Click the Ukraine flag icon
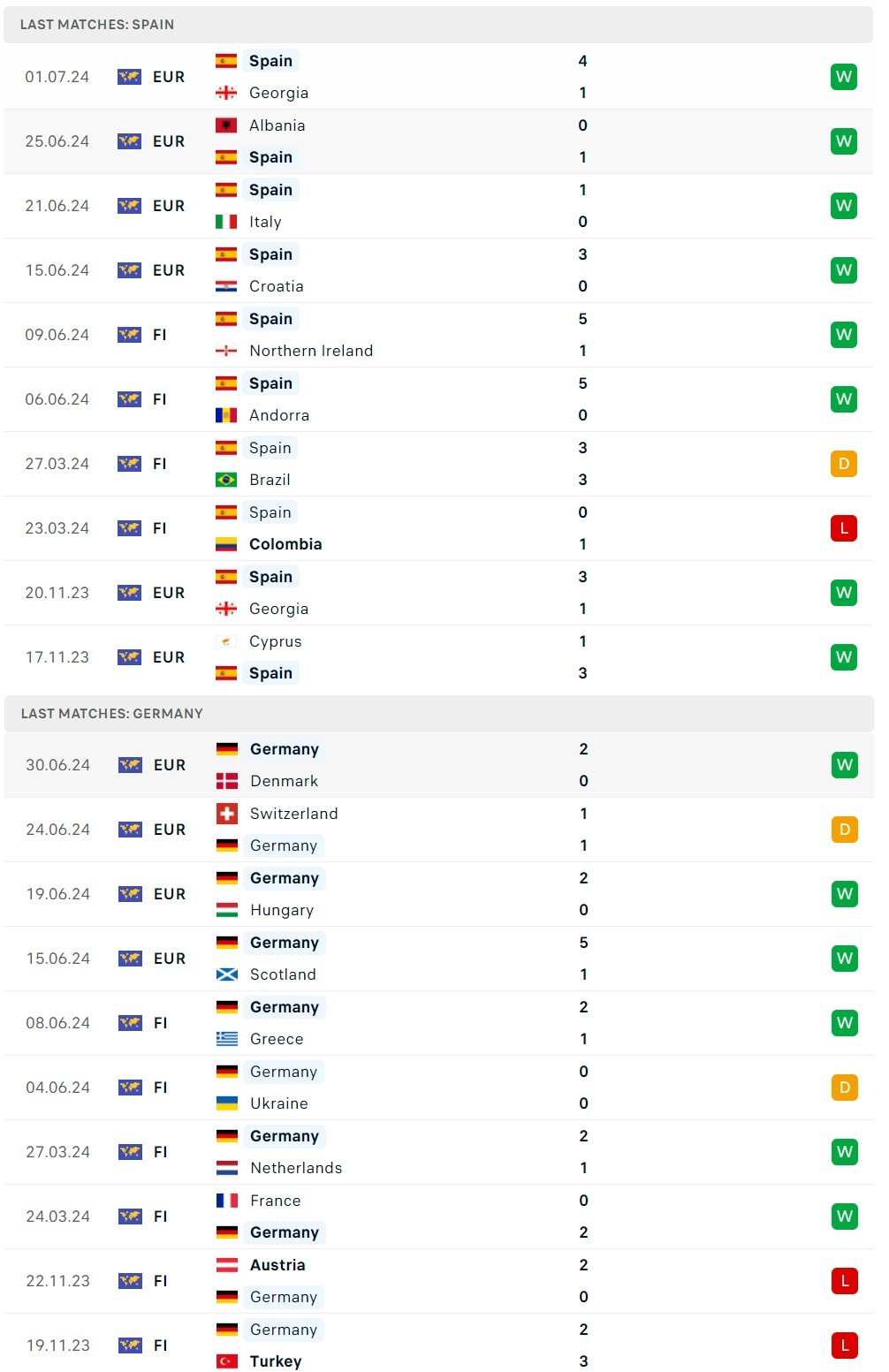This screenshot has width=889, height=1372. [227, 1103]
